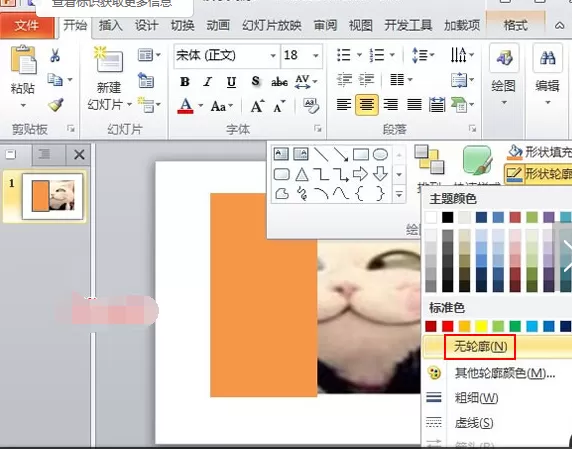Click the red Font Color A icon
Screen dimensions: 572x449
pyautogui.click(x=185, y=106)
